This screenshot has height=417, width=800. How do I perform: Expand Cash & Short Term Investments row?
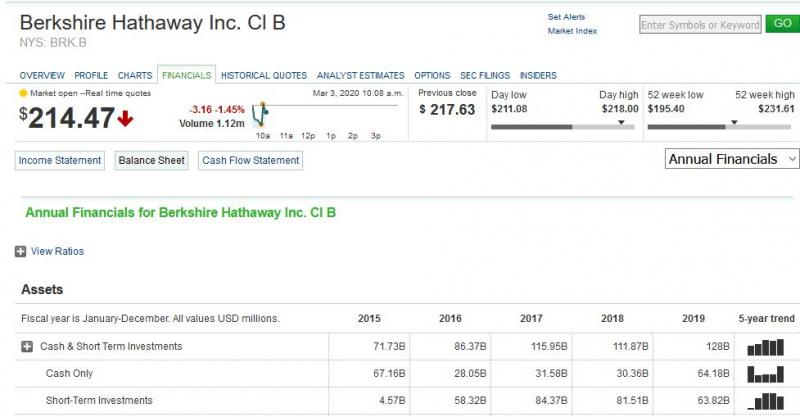(27, 347)
